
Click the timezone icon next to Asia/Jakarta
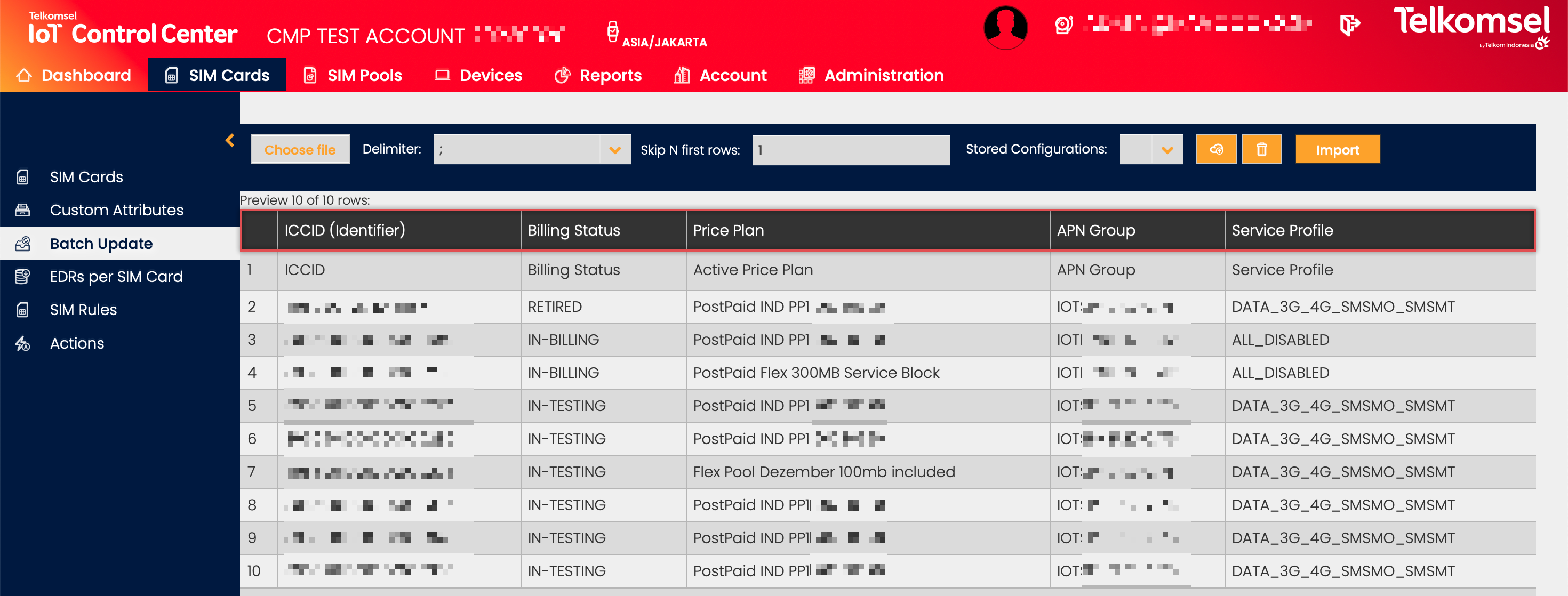click(x=612, y=31)
